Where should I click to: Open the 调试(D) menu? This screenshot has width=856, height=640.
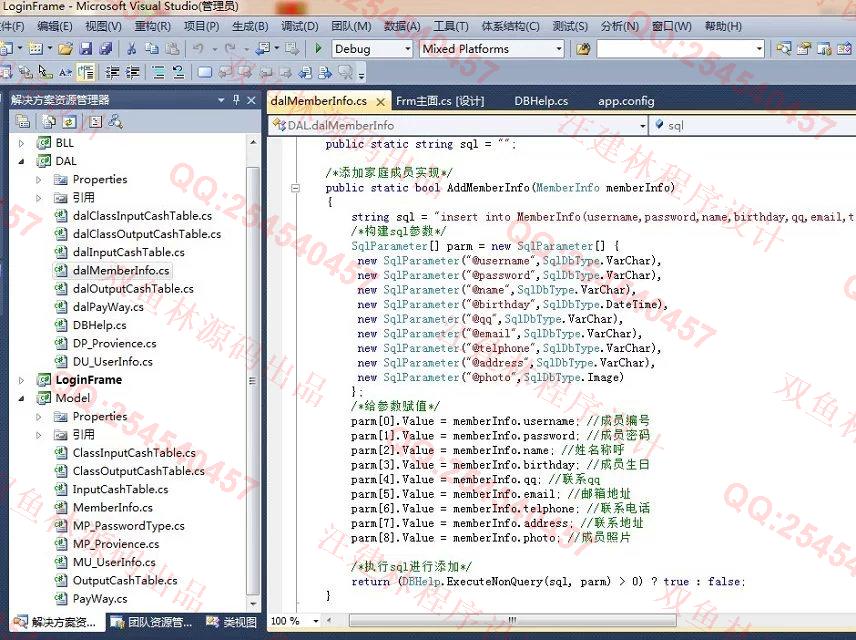point(300,26)
